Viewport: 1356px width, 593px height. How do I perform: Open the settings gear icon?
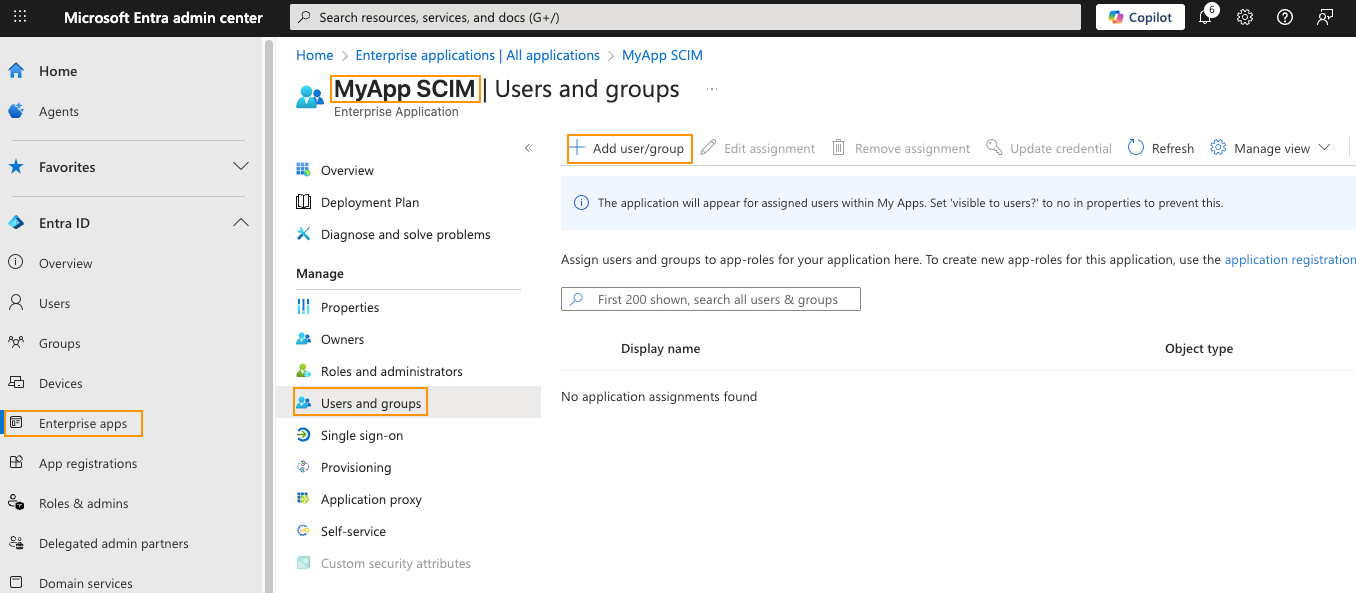pyautogui.click(x=1245, y=17)
